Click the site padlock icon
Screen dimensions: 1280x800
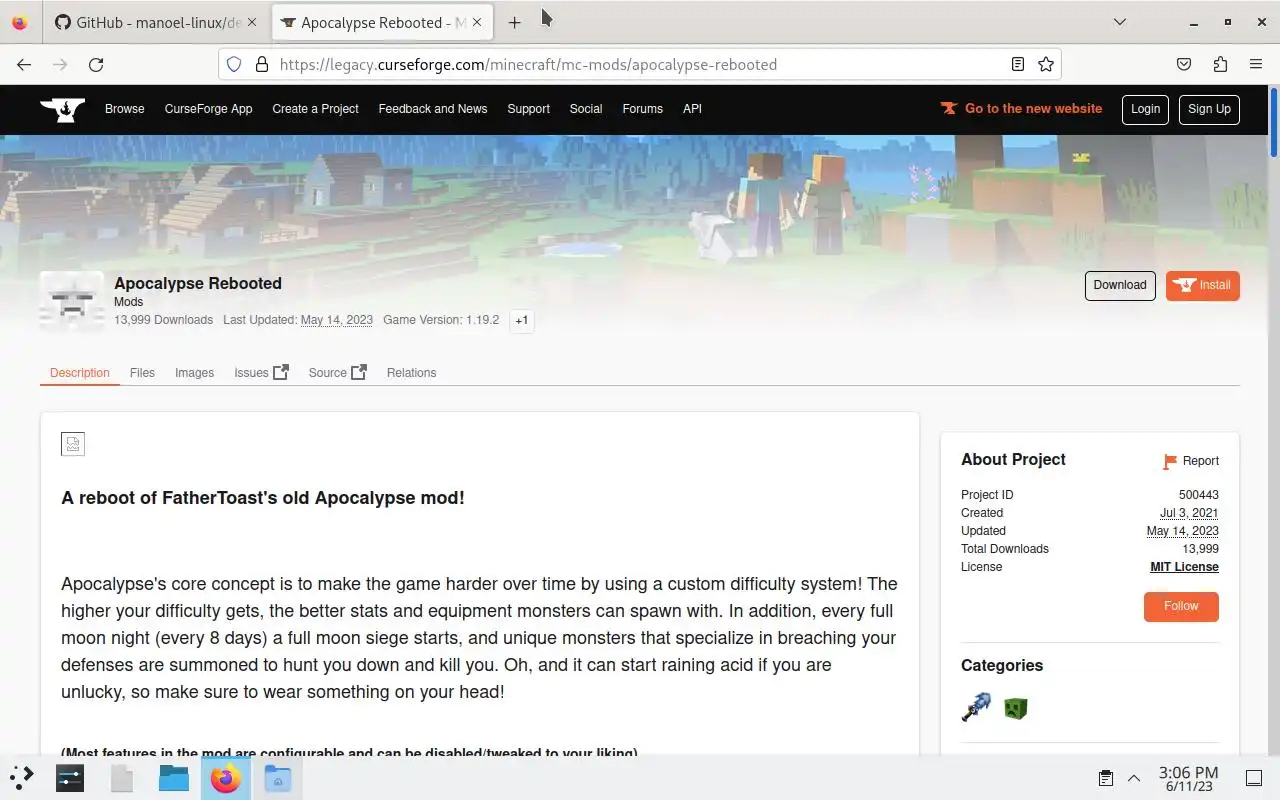(x=262, y=64)
